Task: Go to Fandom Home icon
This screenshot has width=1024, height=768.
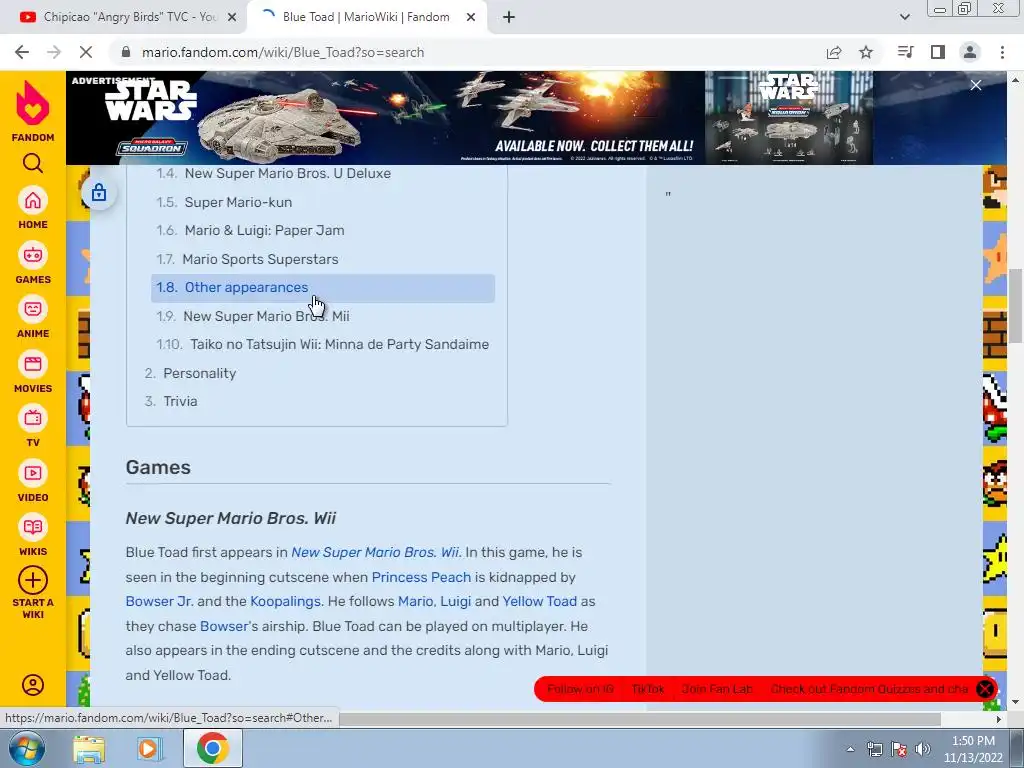Action: click(x=33, y=200)
